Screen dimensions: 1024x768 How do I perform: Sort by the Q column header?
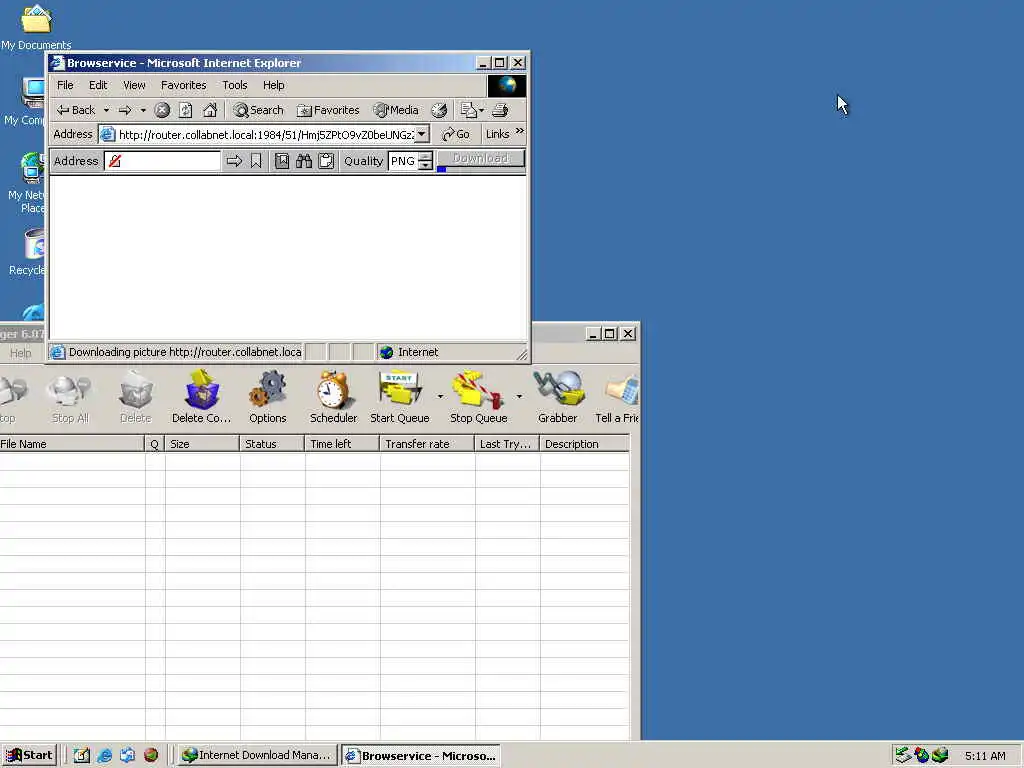154,443
